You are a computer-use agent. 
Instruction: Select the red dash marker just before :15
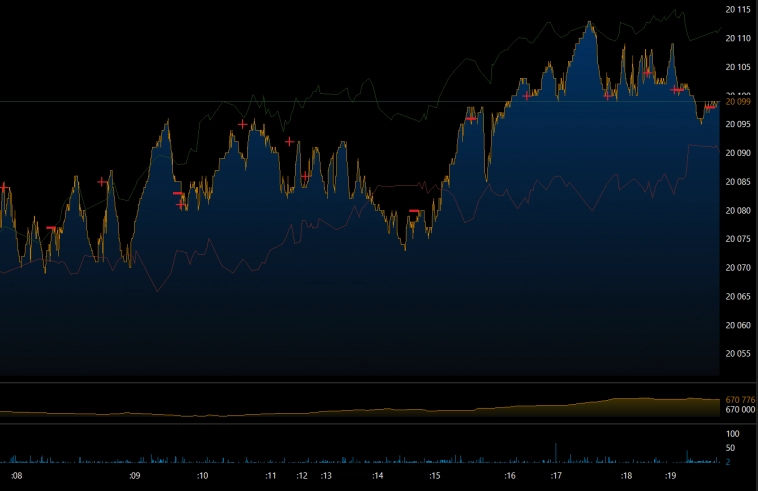click(x=414, y=211)
